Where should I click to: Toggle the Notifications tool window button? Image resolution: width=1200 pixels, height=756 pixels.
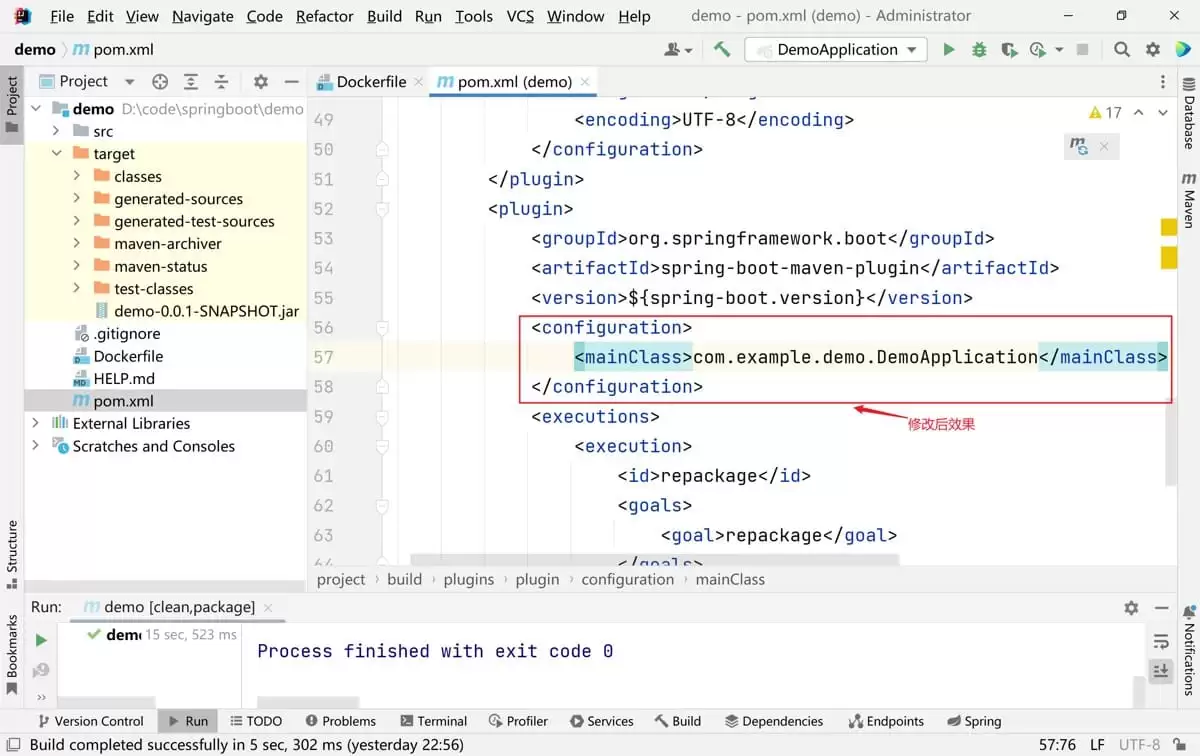[x=1189, y=650]
